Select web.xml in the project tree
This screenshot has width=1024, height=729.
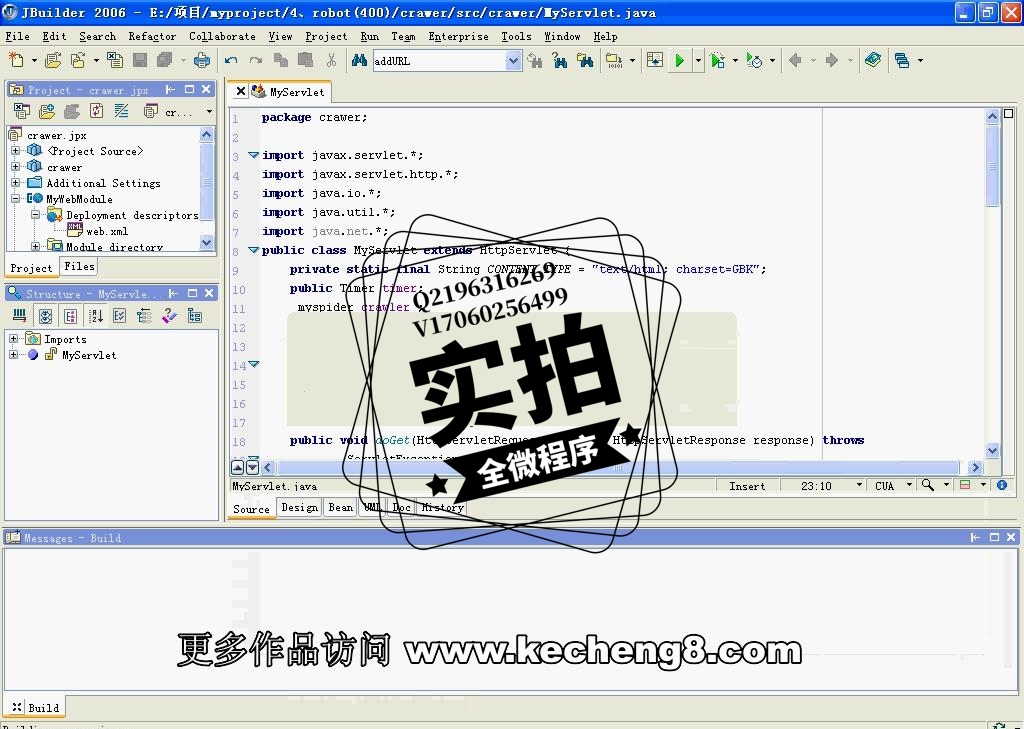[x=107, y=231]
